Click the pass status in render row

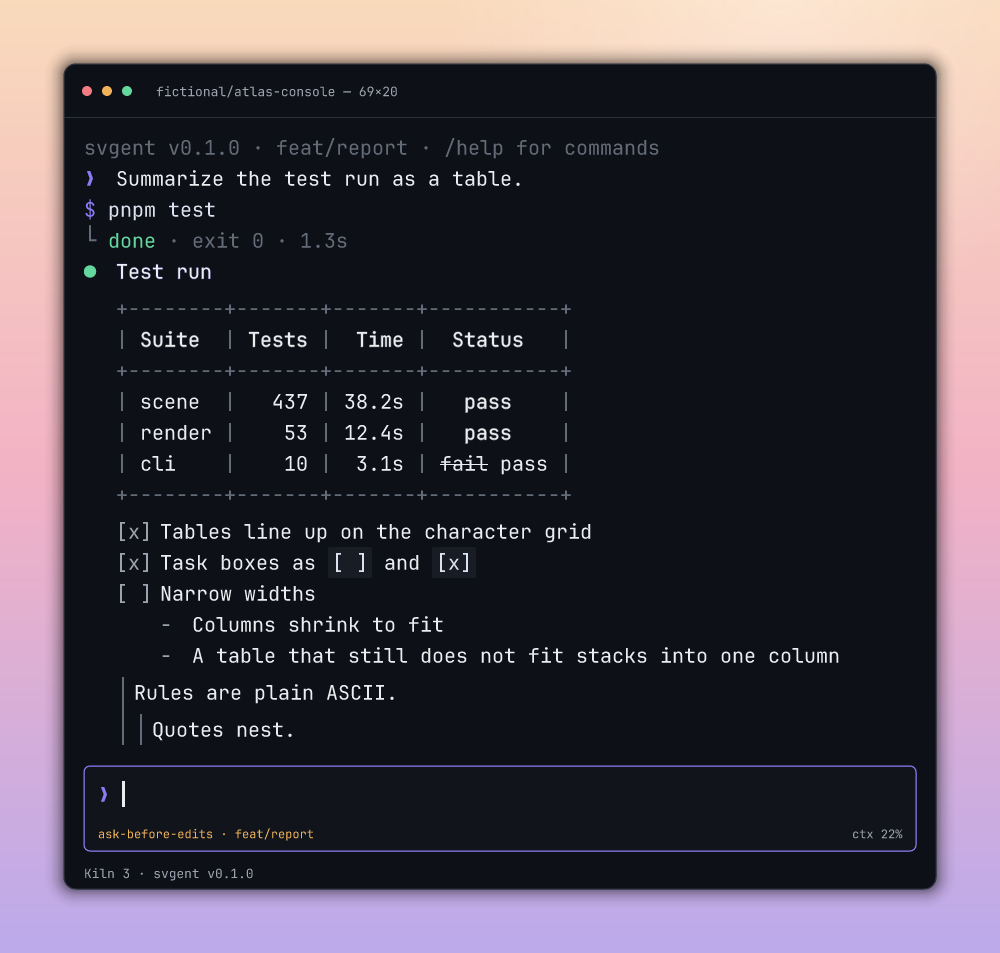488,434
